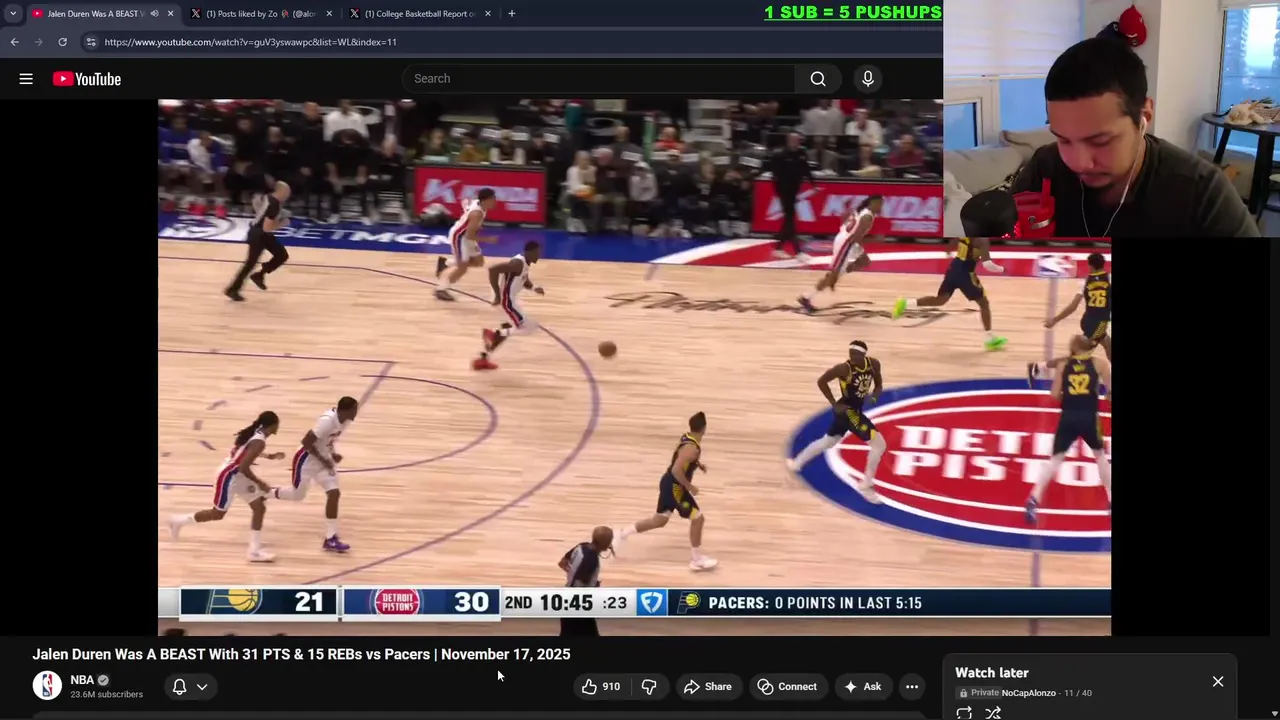Click the Share button
This screenshot has height=720, width=1280.
pos(708,687)
